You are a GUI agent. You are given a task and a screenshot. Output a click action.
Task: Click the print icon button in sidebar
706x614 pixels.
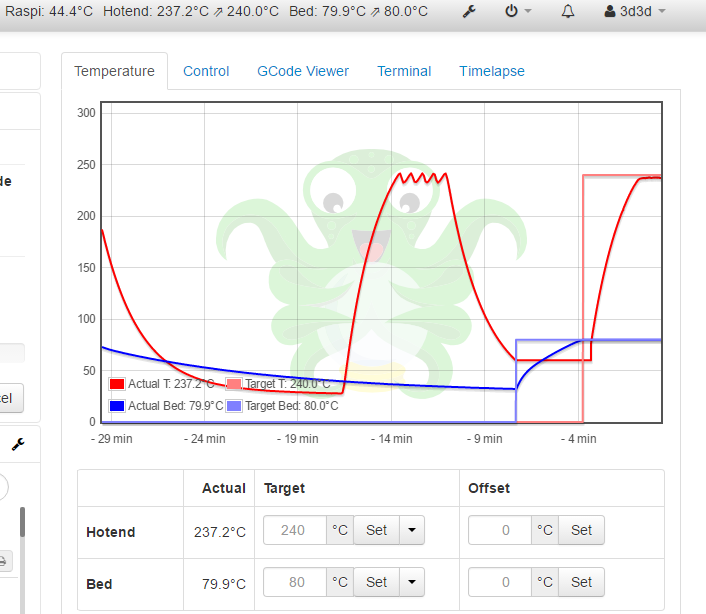[x=5, y=558]
